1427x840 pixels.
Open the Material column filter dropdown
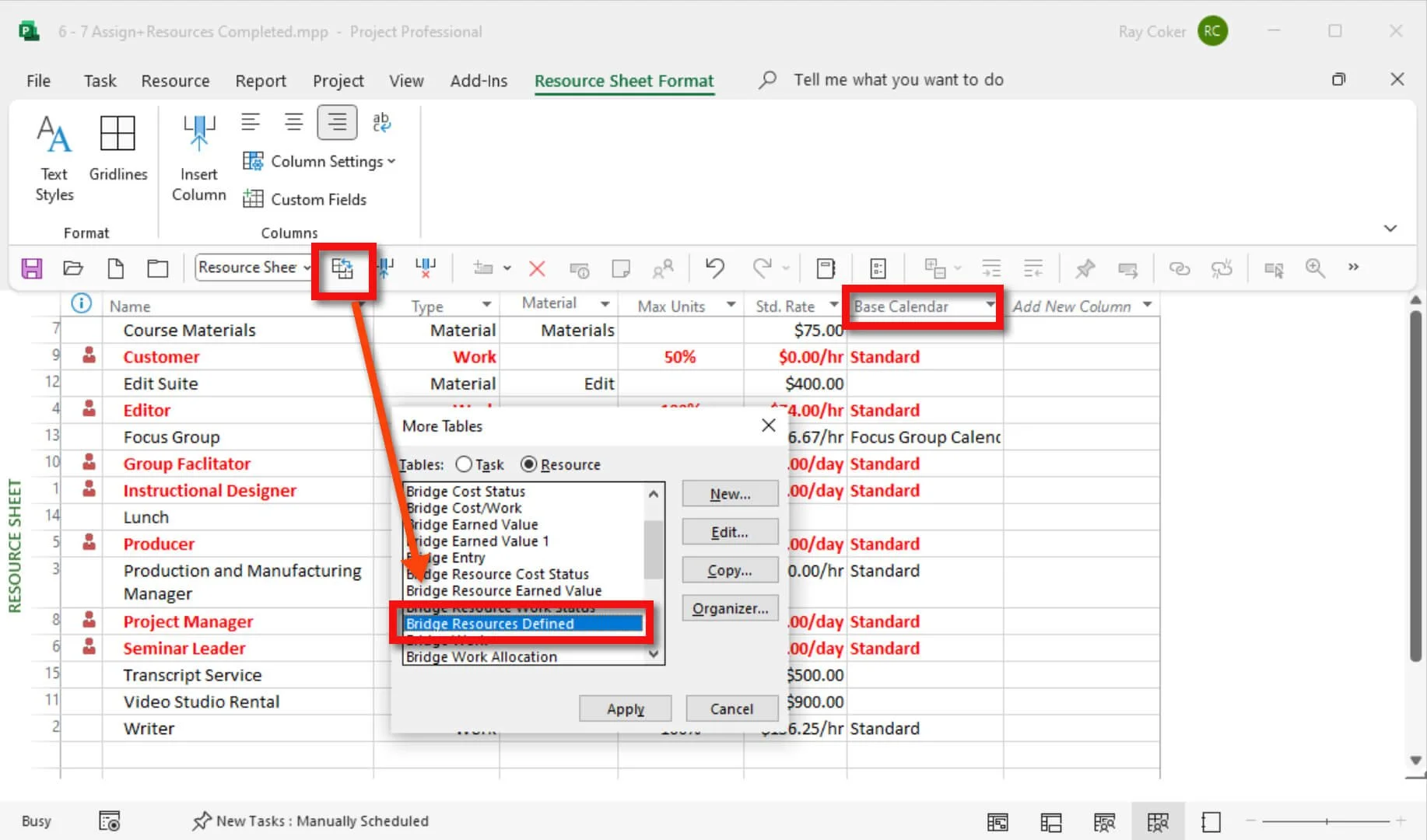tap(605, 304)
